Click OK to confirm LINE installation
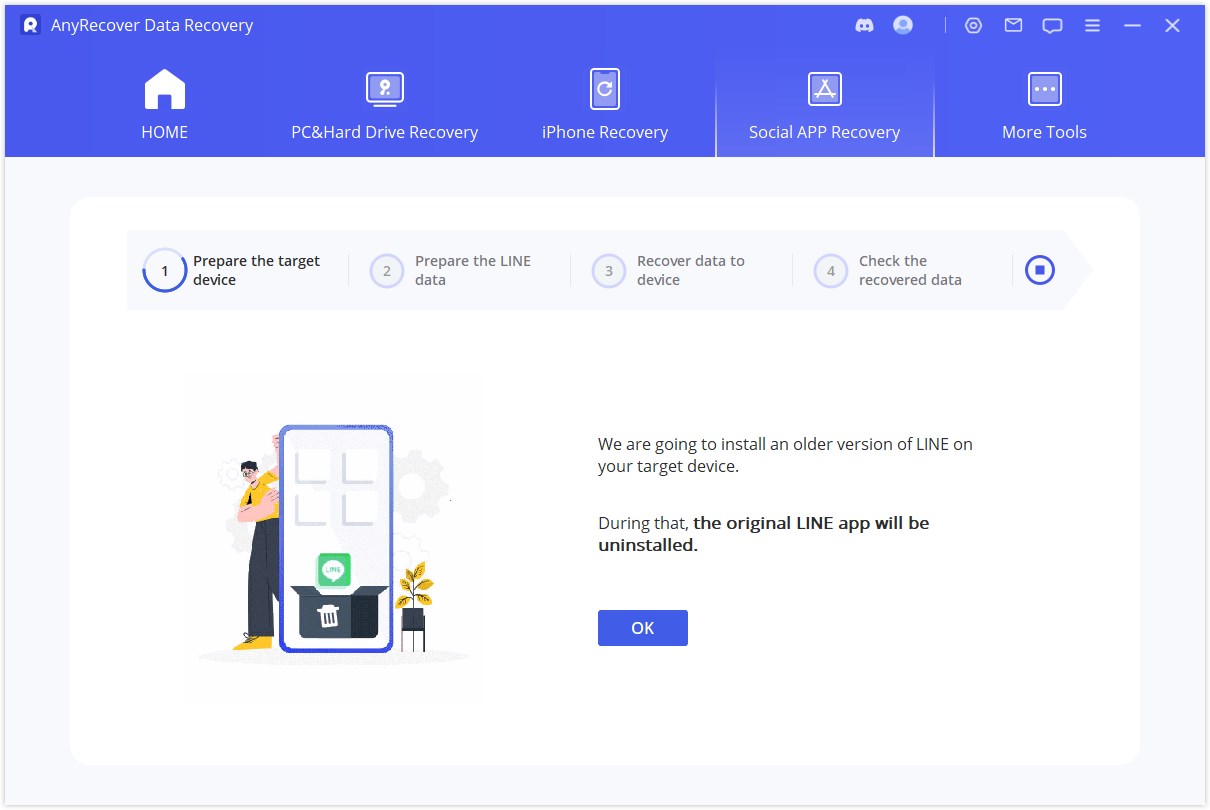The width and height of the screenshot is (1210, 810). click(x=642, y=627)
